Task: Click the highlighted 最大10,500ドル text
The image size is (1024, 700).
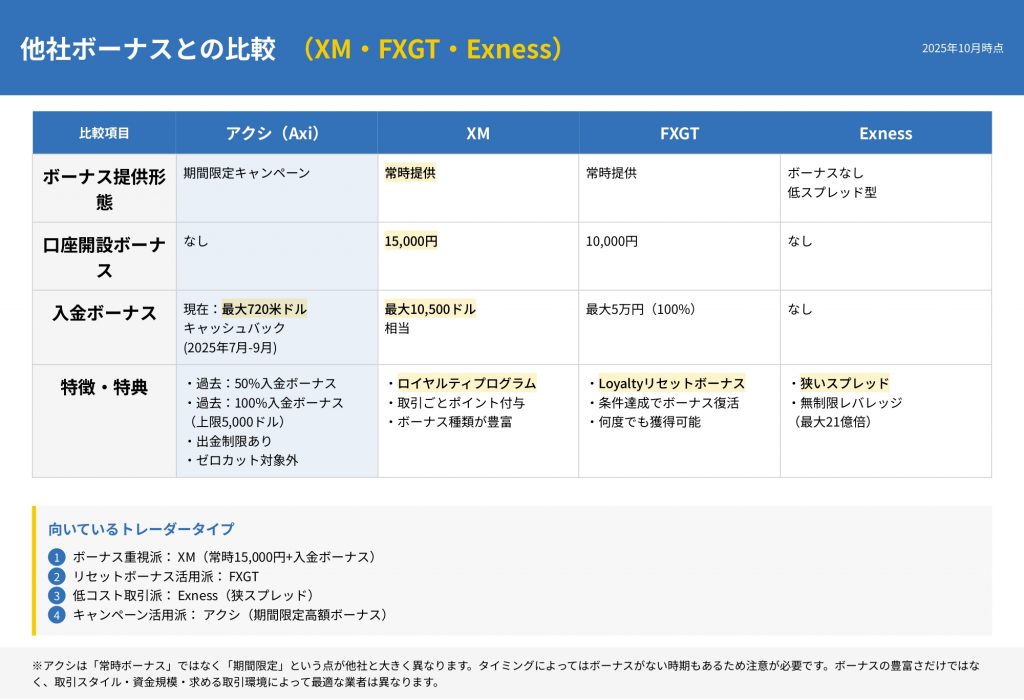Action: [430, 309]
